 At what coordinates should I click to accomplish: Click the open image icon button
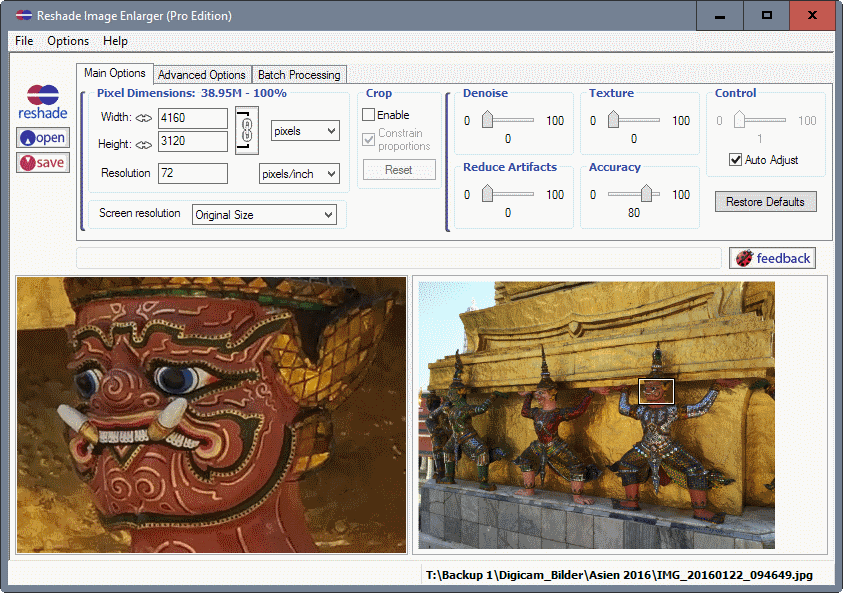(x=42, y=137)
